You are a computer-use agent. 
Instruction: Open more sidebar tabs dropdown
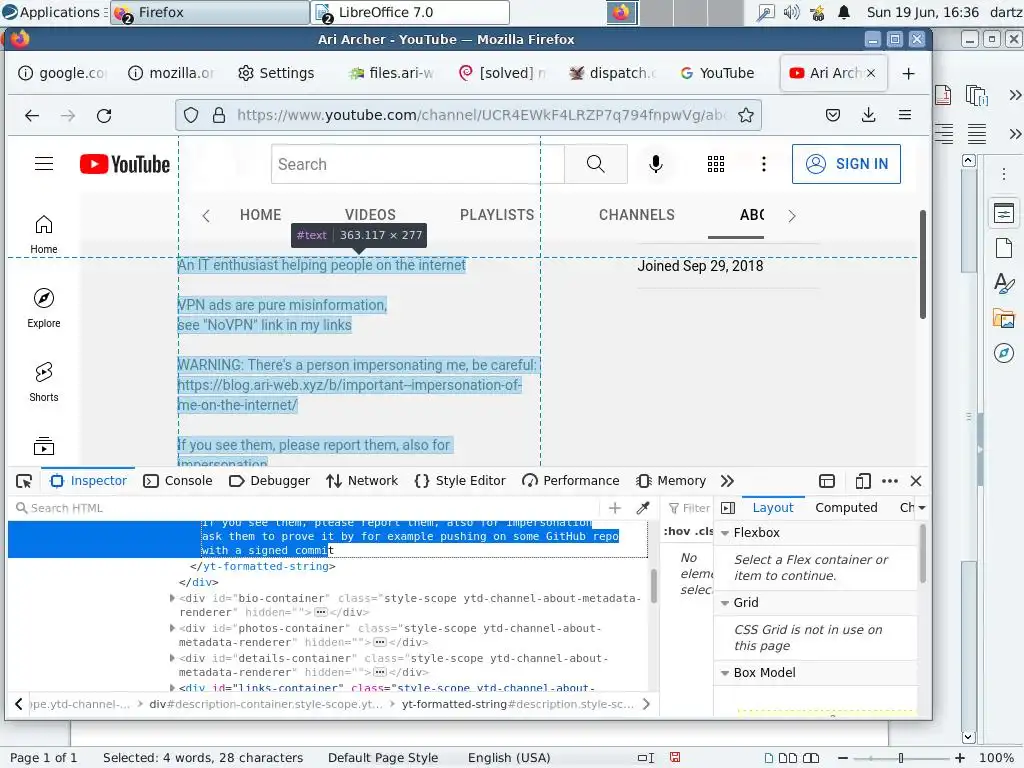point(921,508)
